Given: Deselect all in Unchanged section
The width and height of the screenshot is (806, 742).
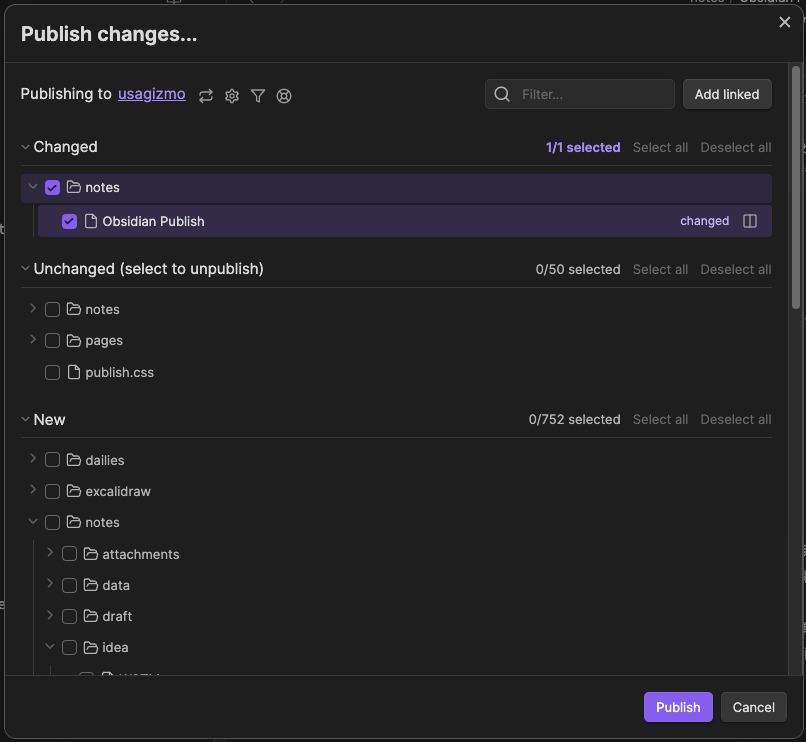Looking at the screenshot, I should coord(736,269).
